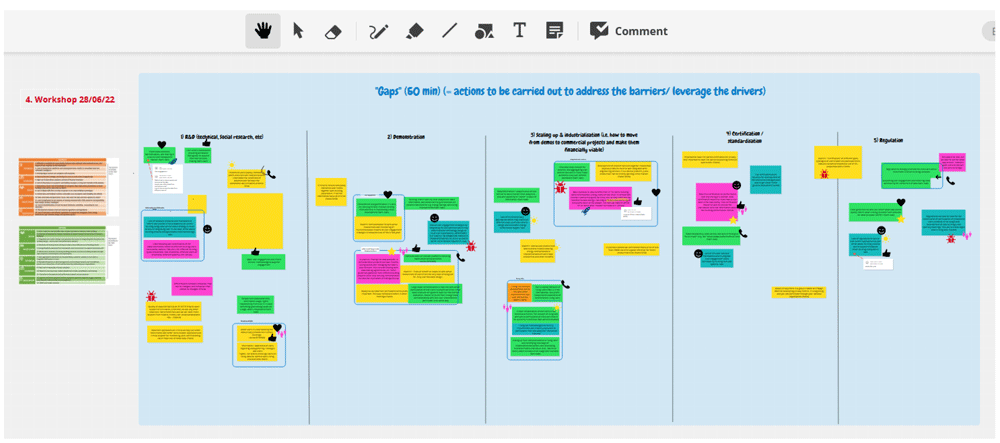1000x443 pixels.
Task: Open the green table thumbnail
Action: (x=68, y=255)
